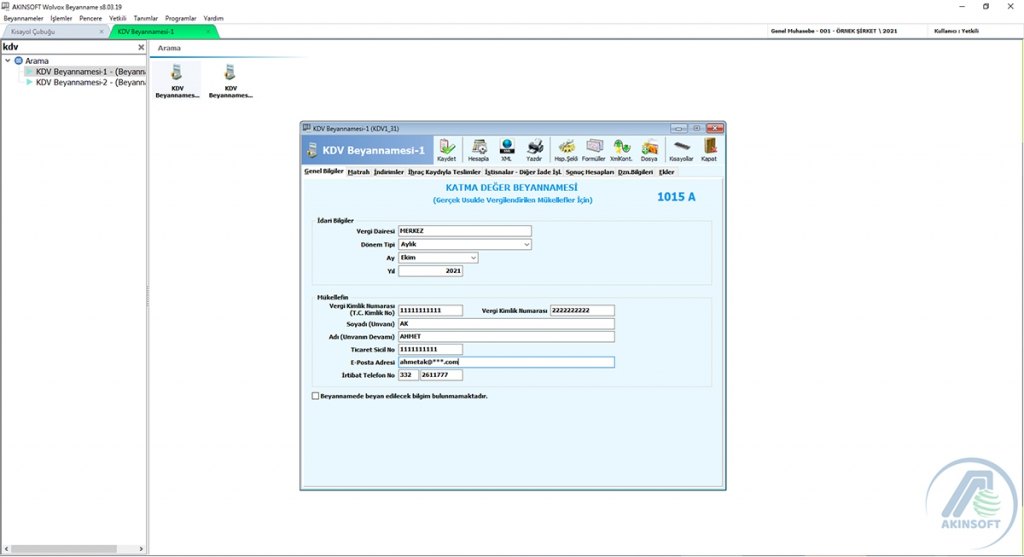Image resolution: width=1024 pixels, height=557 pixels.
Task: Click the left panel horizontal scrollbar
Action: click(x=64, y=549)
